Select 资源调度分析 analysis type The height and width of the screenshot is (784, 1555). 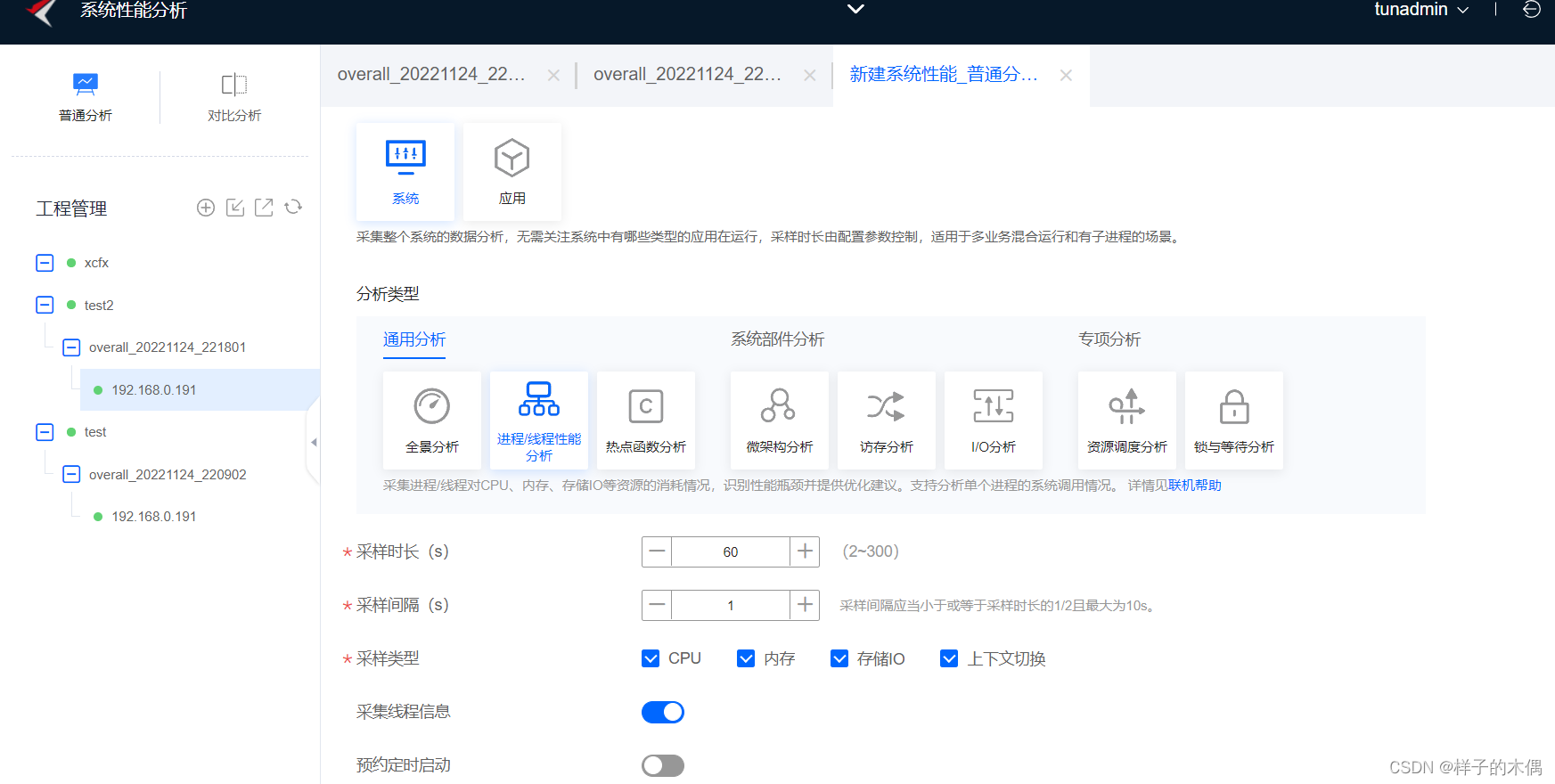[x=1127, y=421]
